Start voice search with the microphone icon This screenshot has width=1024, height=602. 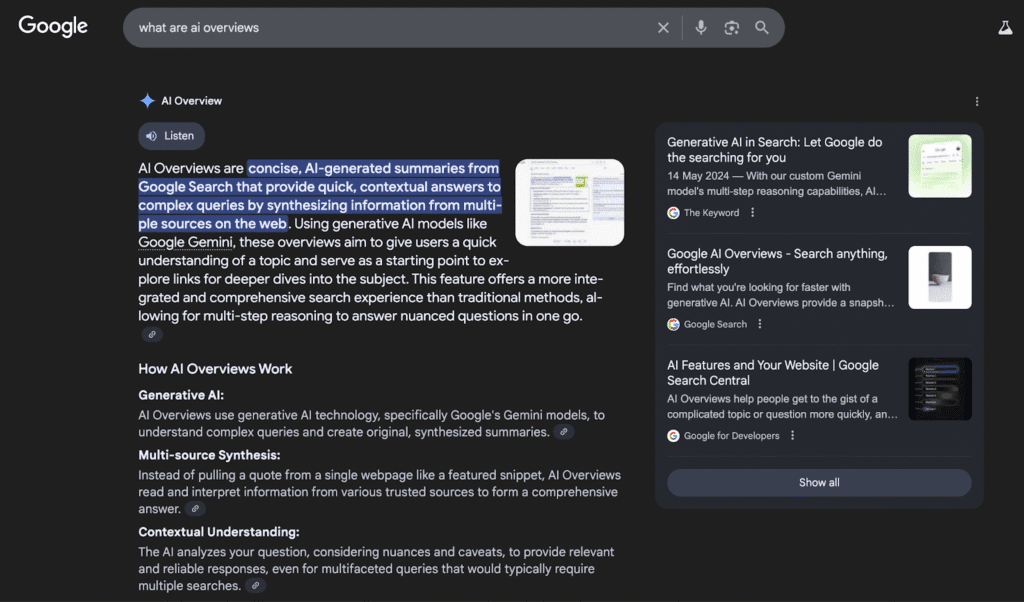[701, 27]
